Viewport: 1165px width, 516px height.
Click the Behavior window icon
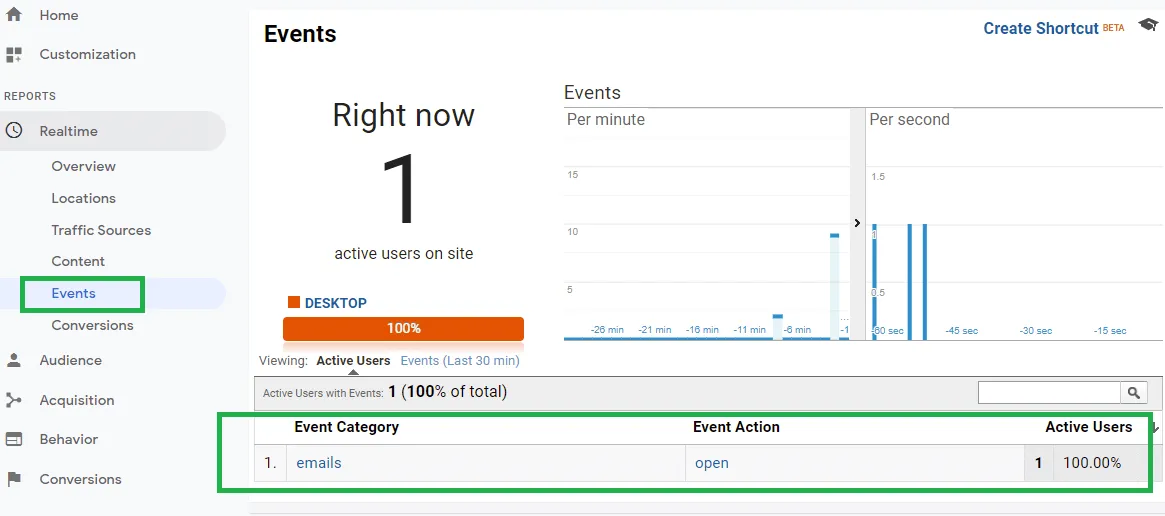click(13, 439)
